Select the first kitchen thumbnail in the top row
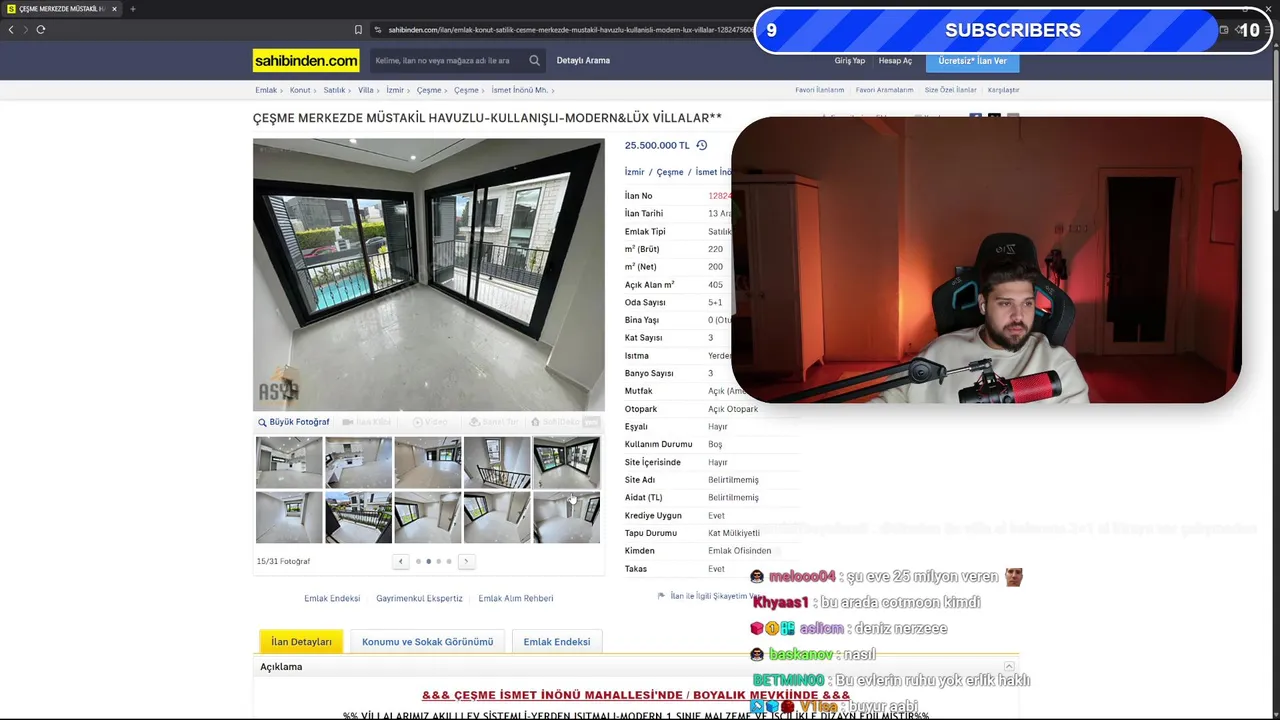Viewport: 1280px width, 720px height. 289,462
